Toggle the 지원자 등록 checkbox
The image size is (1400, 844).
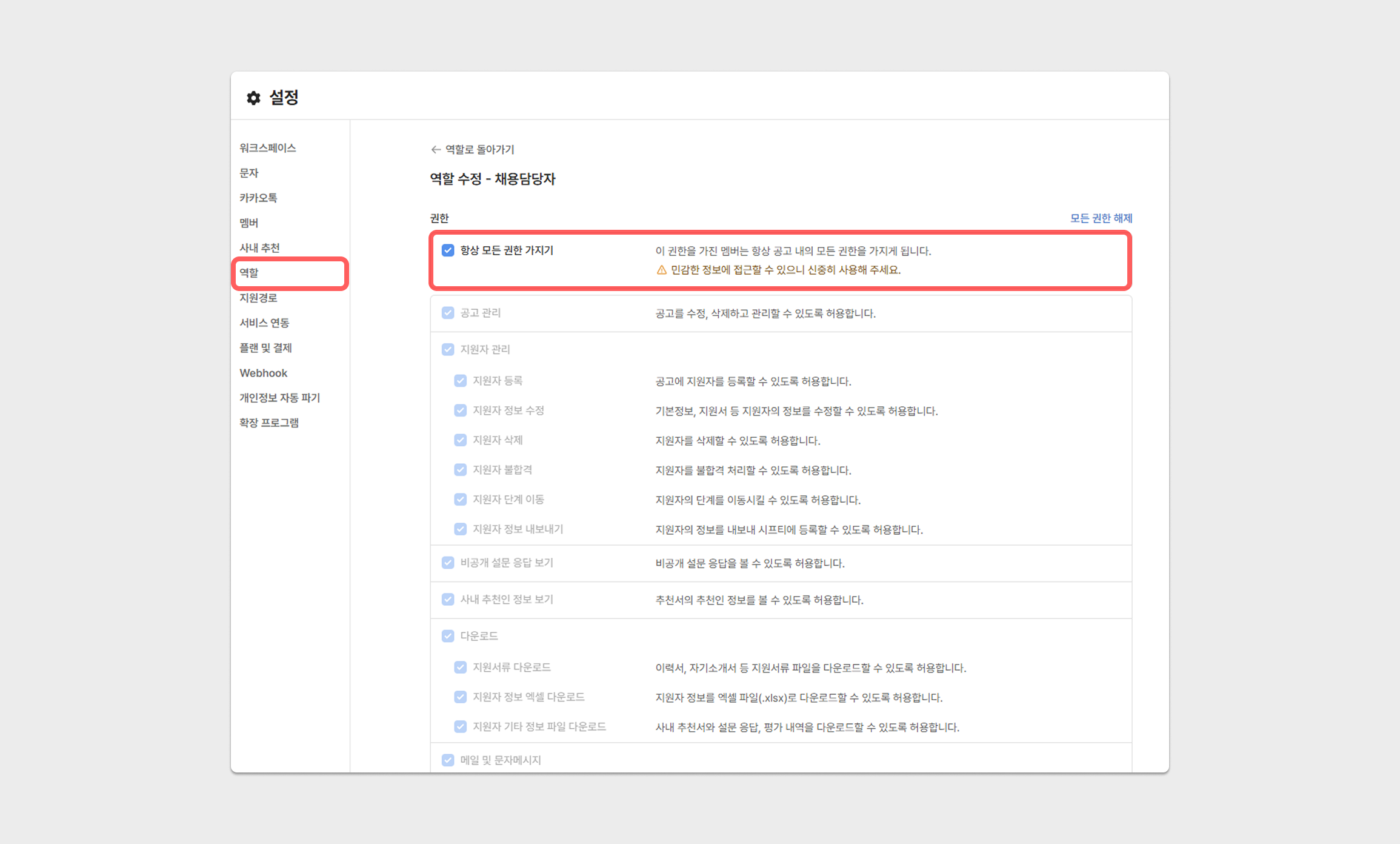461,381
